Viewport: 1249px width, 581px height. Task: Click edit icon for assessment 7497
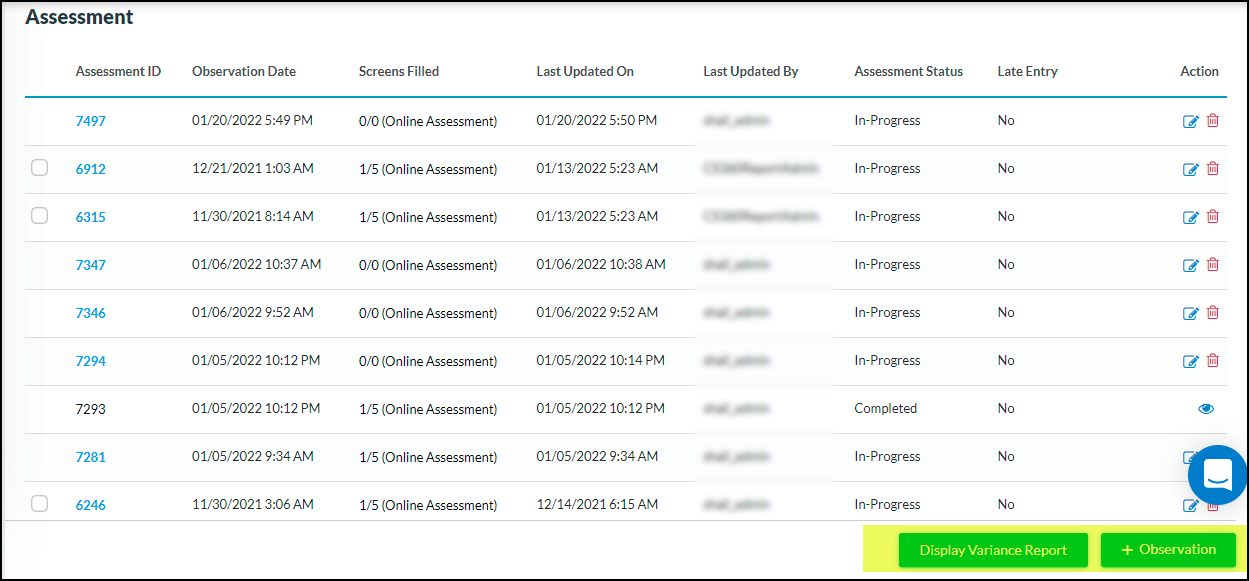tap(1190, 121)
